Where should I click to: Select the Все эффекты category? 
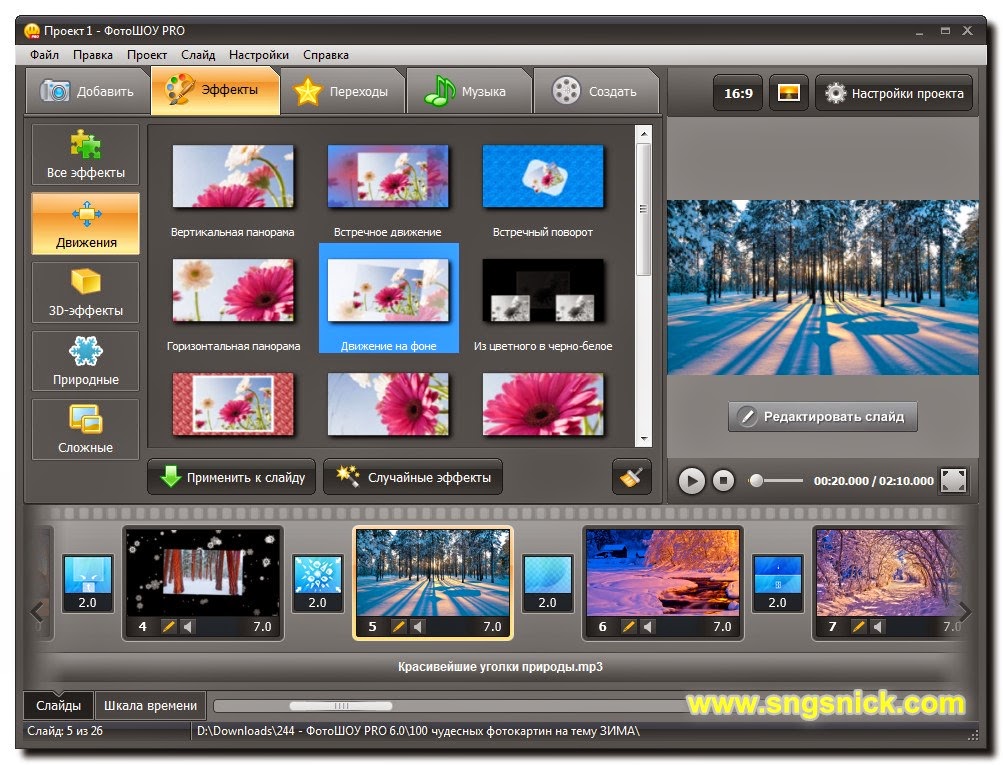tap(86, 154)
